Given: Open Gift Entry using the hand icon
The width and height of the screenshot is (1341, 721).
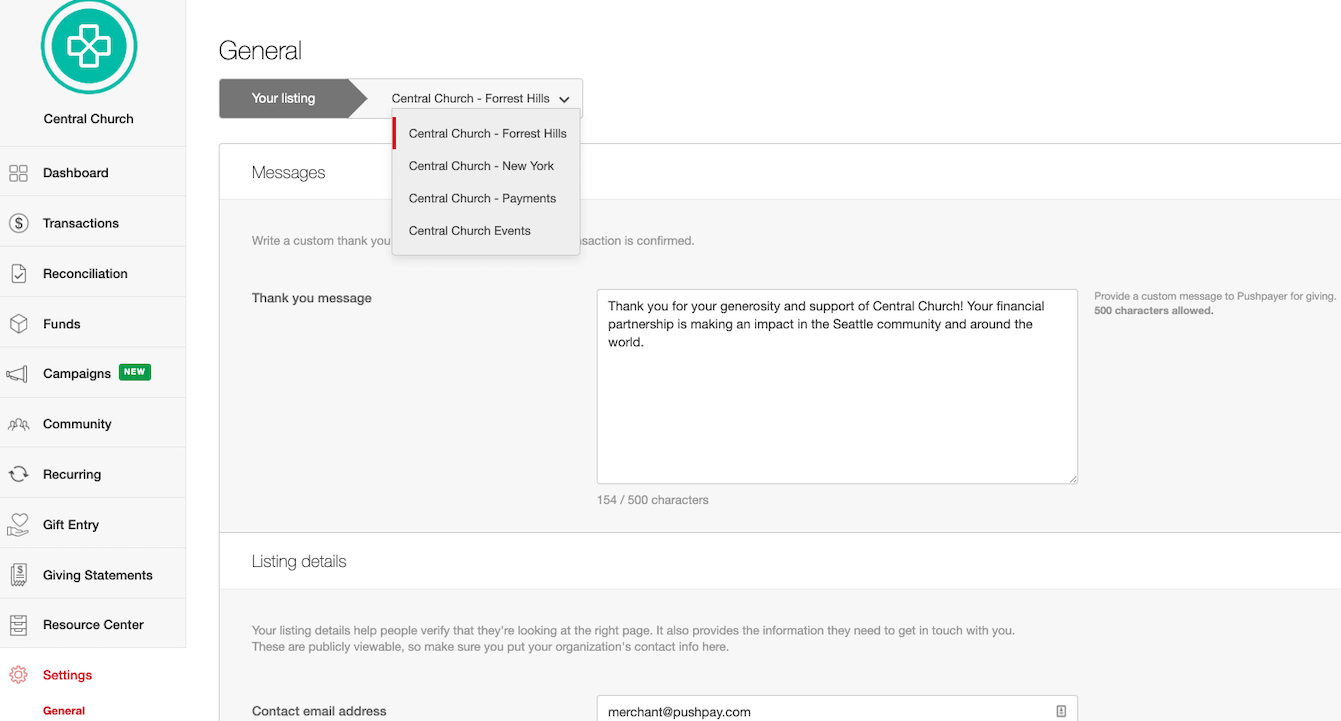Looking at the screenshot, I should click(18, 523).
